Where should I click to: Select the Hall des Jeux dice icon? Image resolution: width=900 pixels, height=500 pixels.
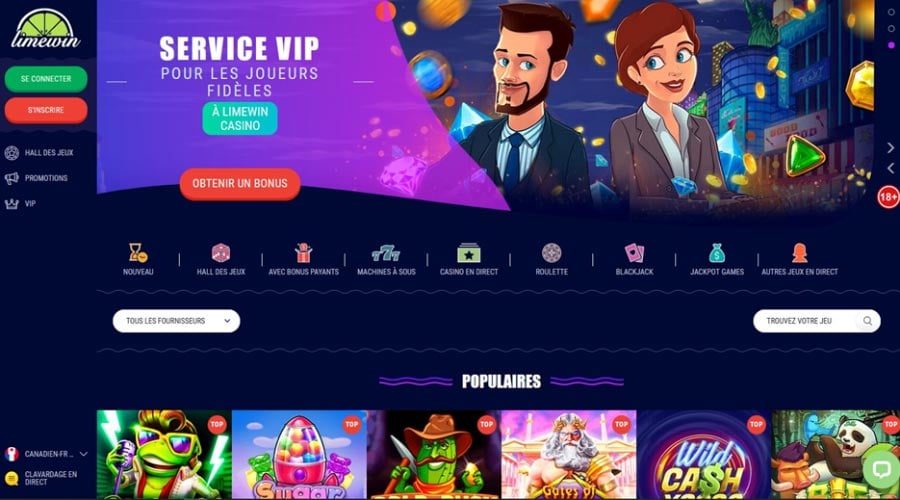(220, 253)
